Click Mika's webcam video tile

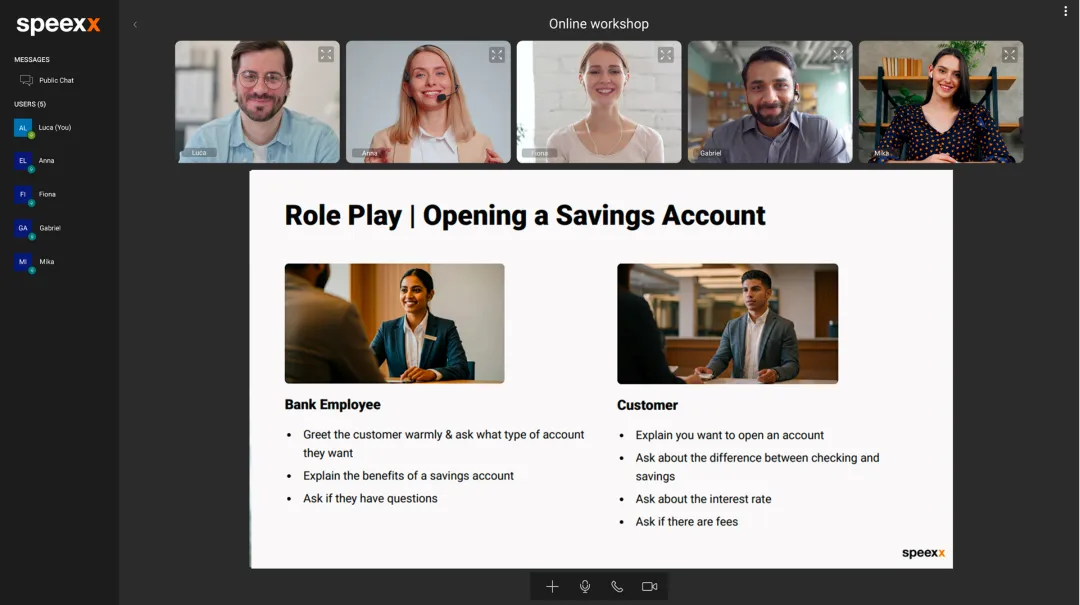(x=941, y=102)
